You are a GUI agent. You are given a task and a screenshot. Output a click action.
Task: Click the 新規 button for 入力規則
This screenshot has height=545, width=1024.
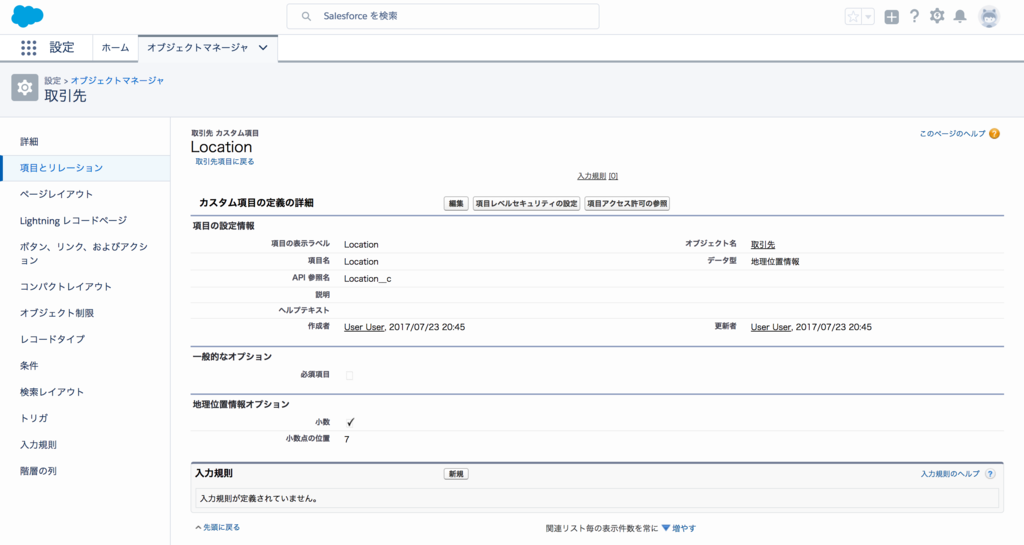point(456,474)
